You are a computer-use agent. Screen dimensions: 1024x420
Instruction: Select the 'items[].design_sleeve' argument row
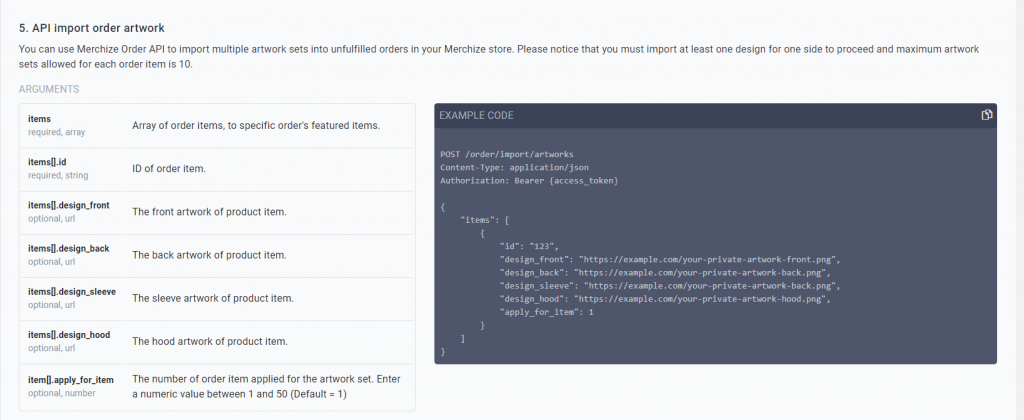pos(217,299)
